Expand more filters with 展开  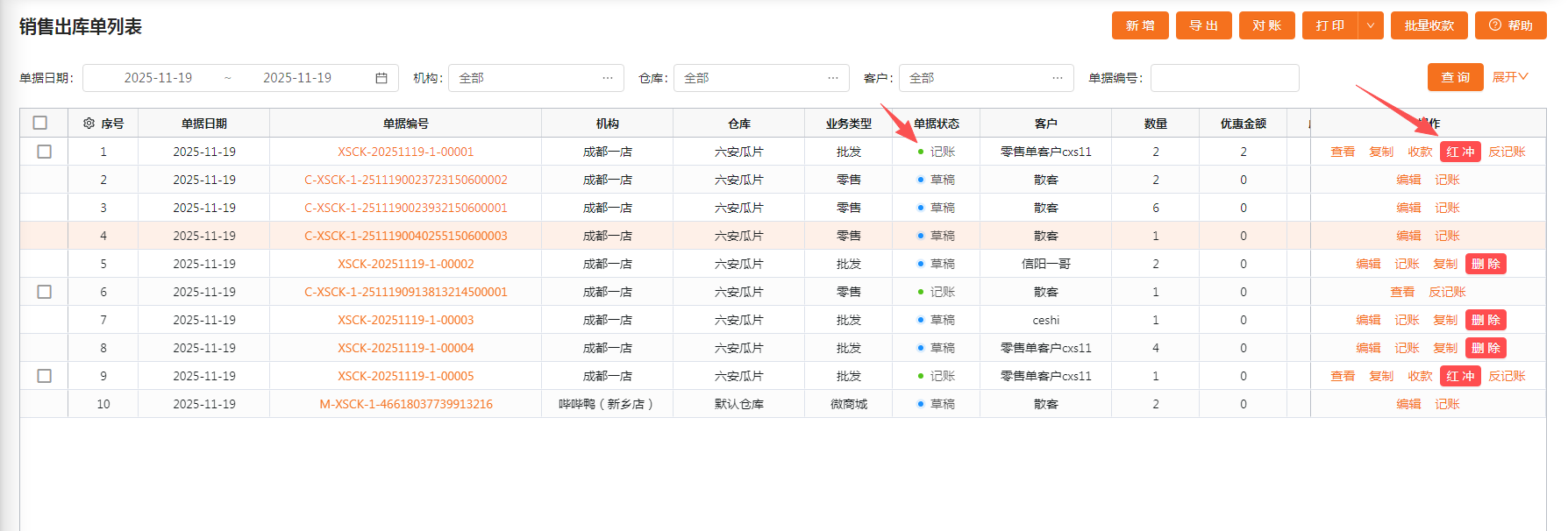tap(1510, 77)
